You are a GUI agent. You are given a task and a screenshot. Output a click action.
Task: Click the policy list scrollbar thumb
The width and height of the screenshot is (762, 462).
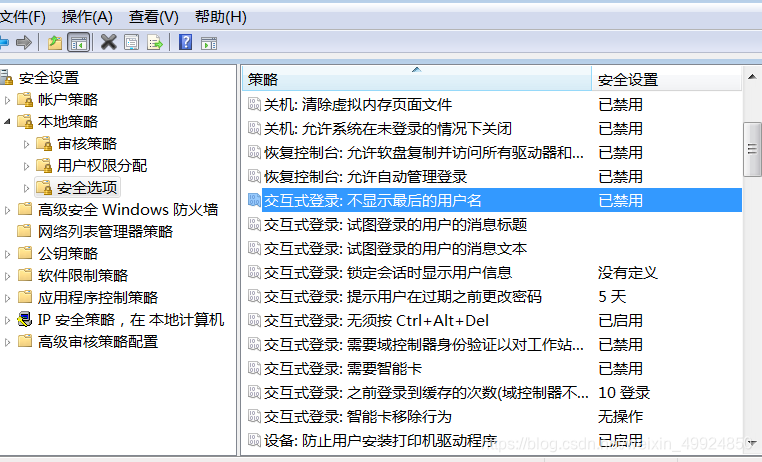(752, 150)
